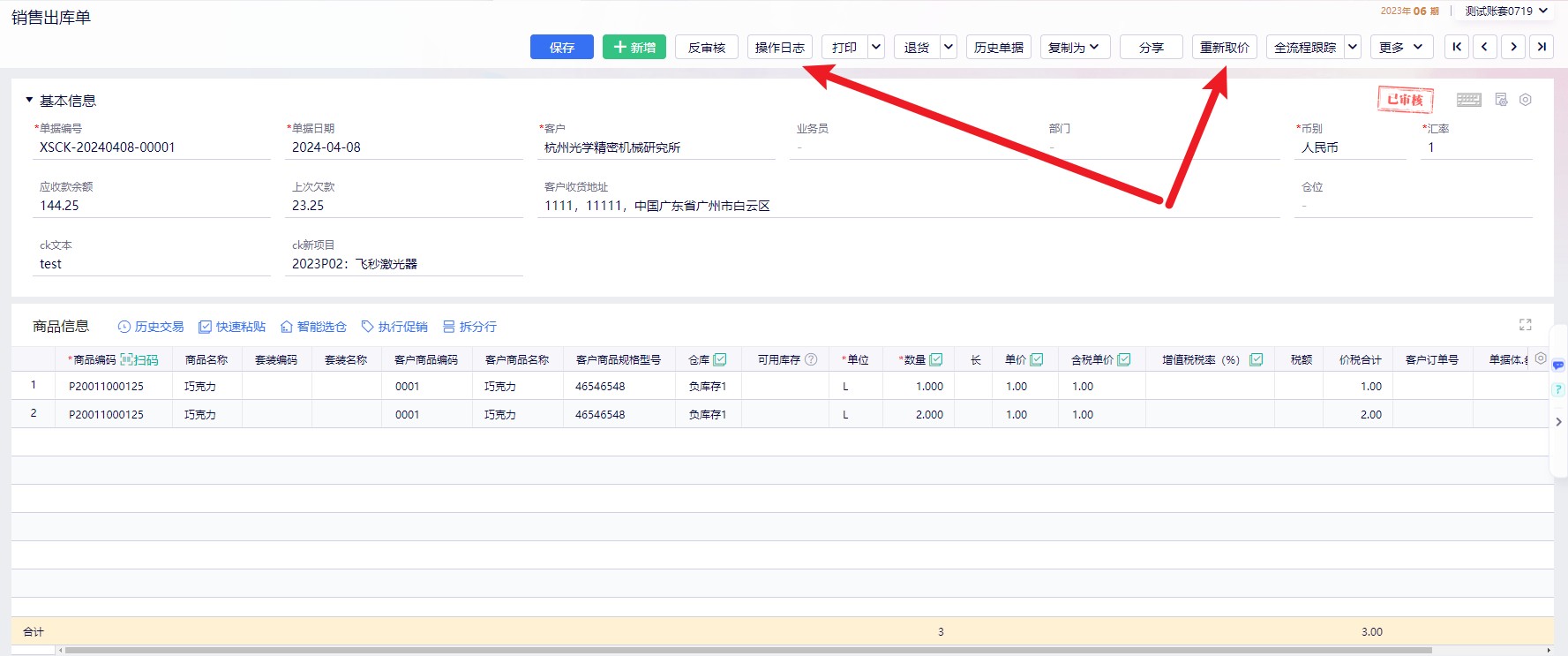
Task: Open 智能选仓 smart warehouse selection
Action: pyautogui.click(x=313, y=327)
